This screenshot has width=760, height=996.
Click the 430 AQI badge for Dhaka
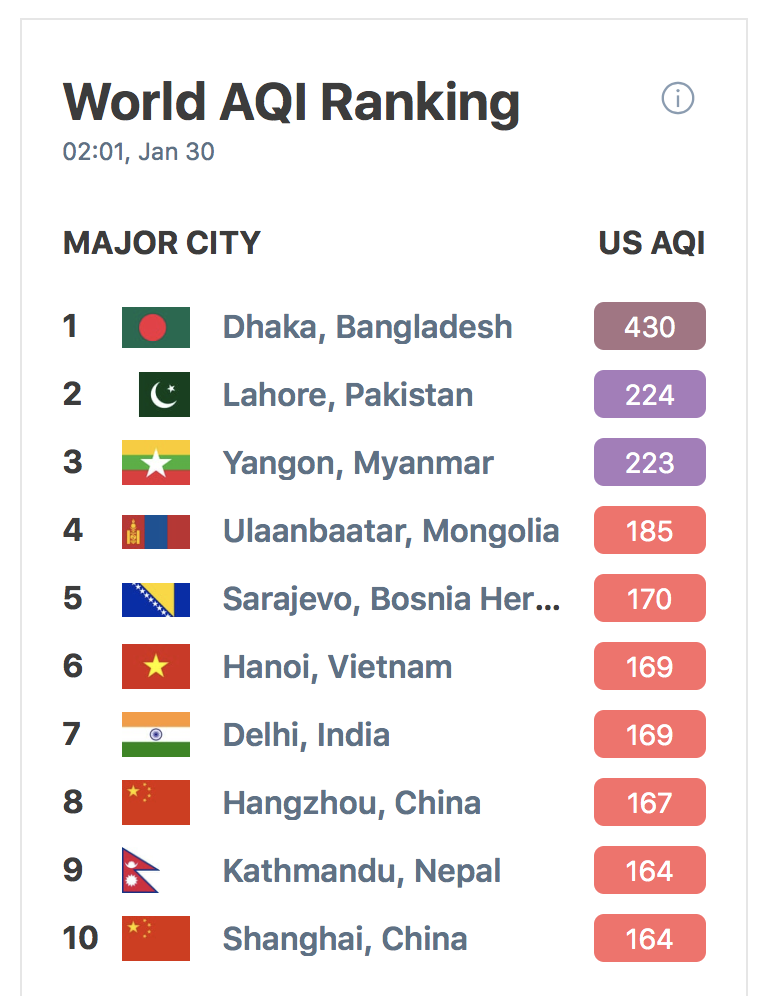(649, 326)
